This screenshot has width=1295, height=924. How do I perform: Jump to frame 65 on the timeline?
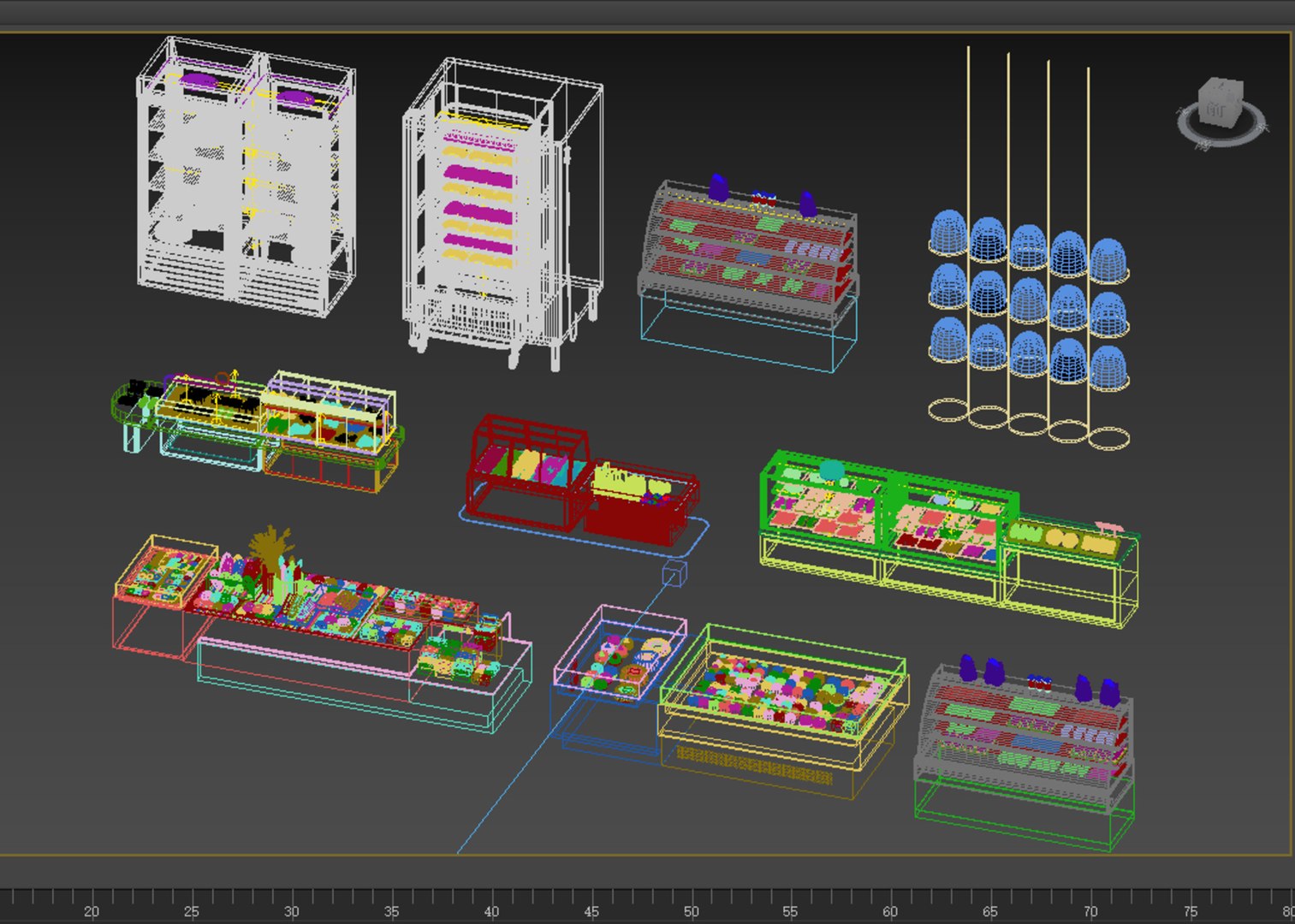click(x=990, y=910)
